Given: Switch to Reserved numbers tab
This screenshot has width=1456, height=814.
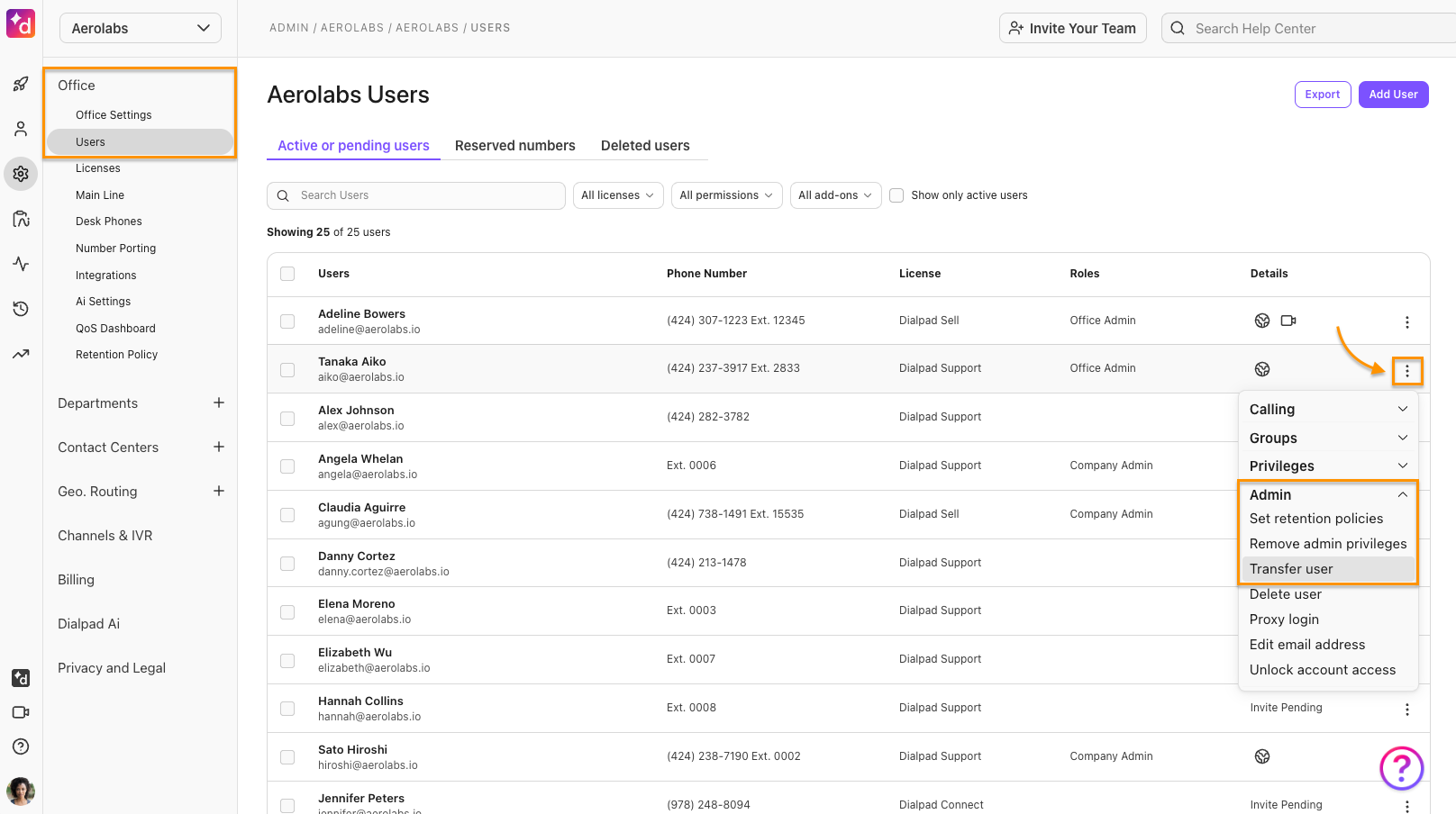Looking at the screenshot, I should (514, 146).
